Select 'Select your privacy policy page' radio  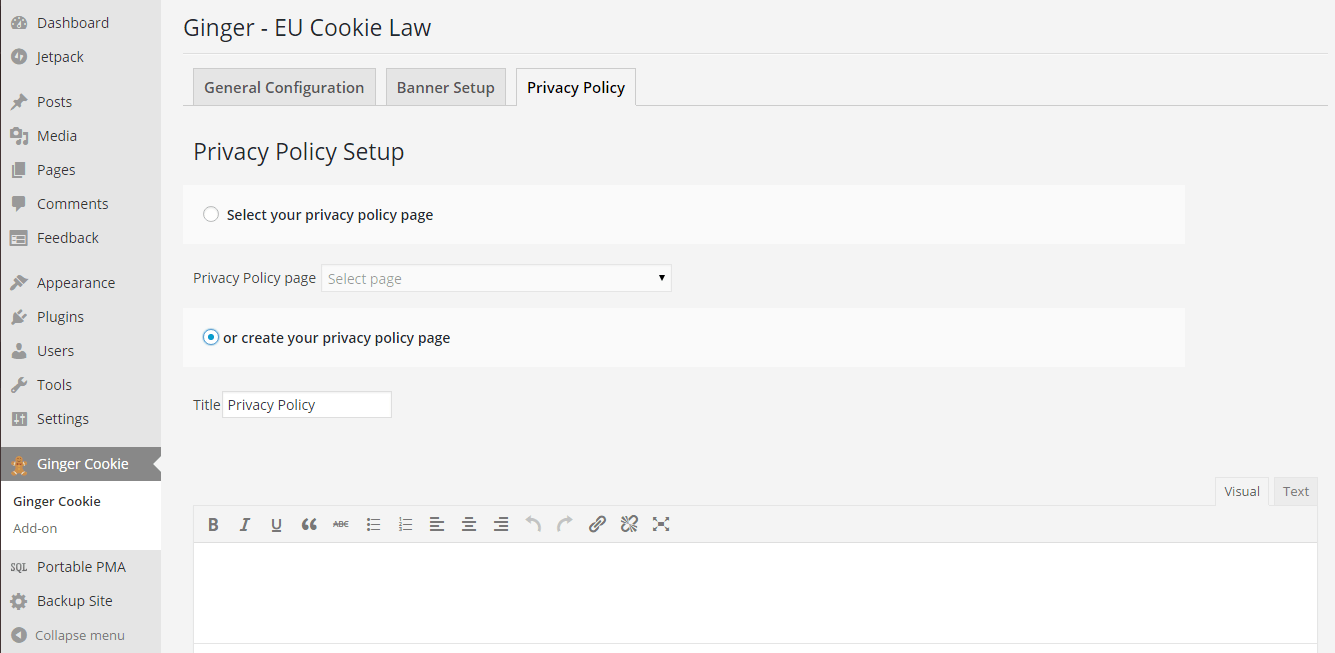point(211,214)
